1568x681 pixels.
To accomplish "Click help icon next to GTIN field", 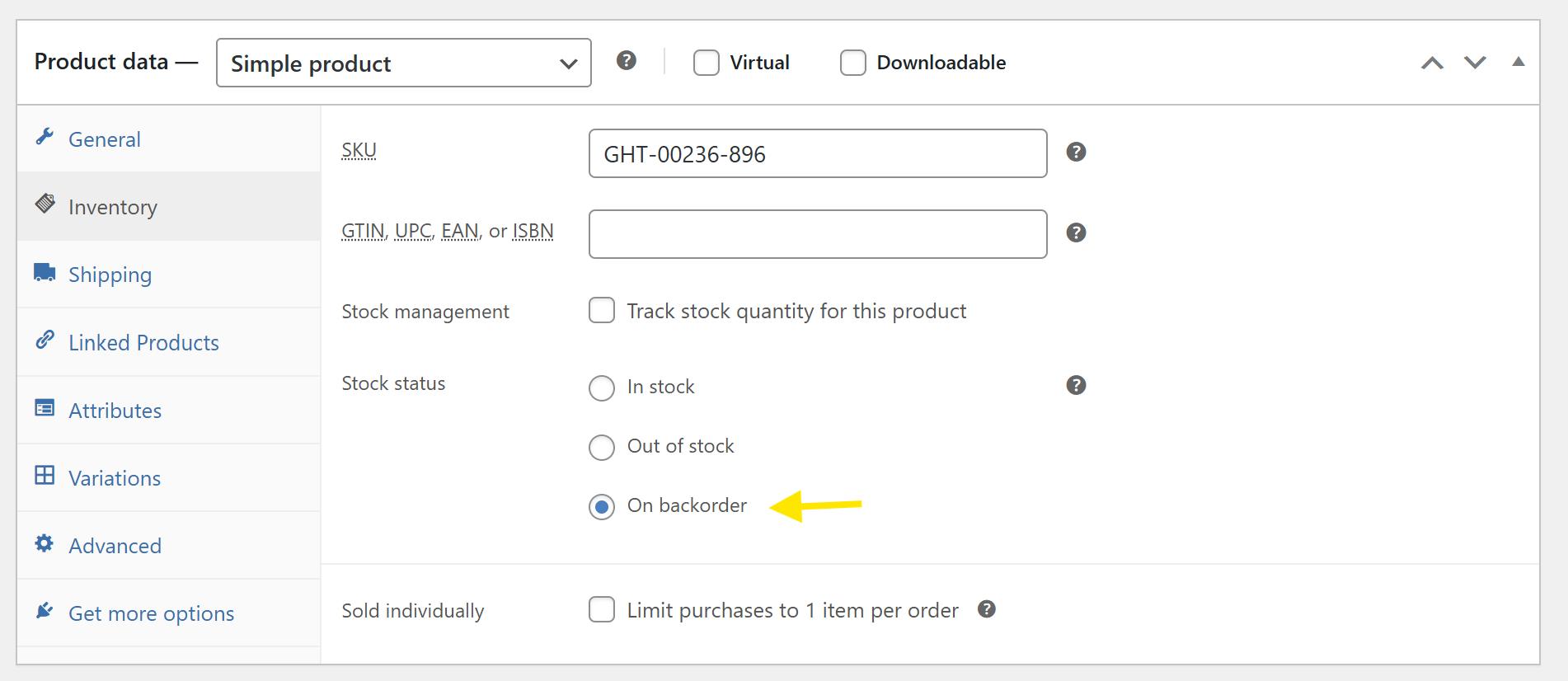I will point(1076,233).
